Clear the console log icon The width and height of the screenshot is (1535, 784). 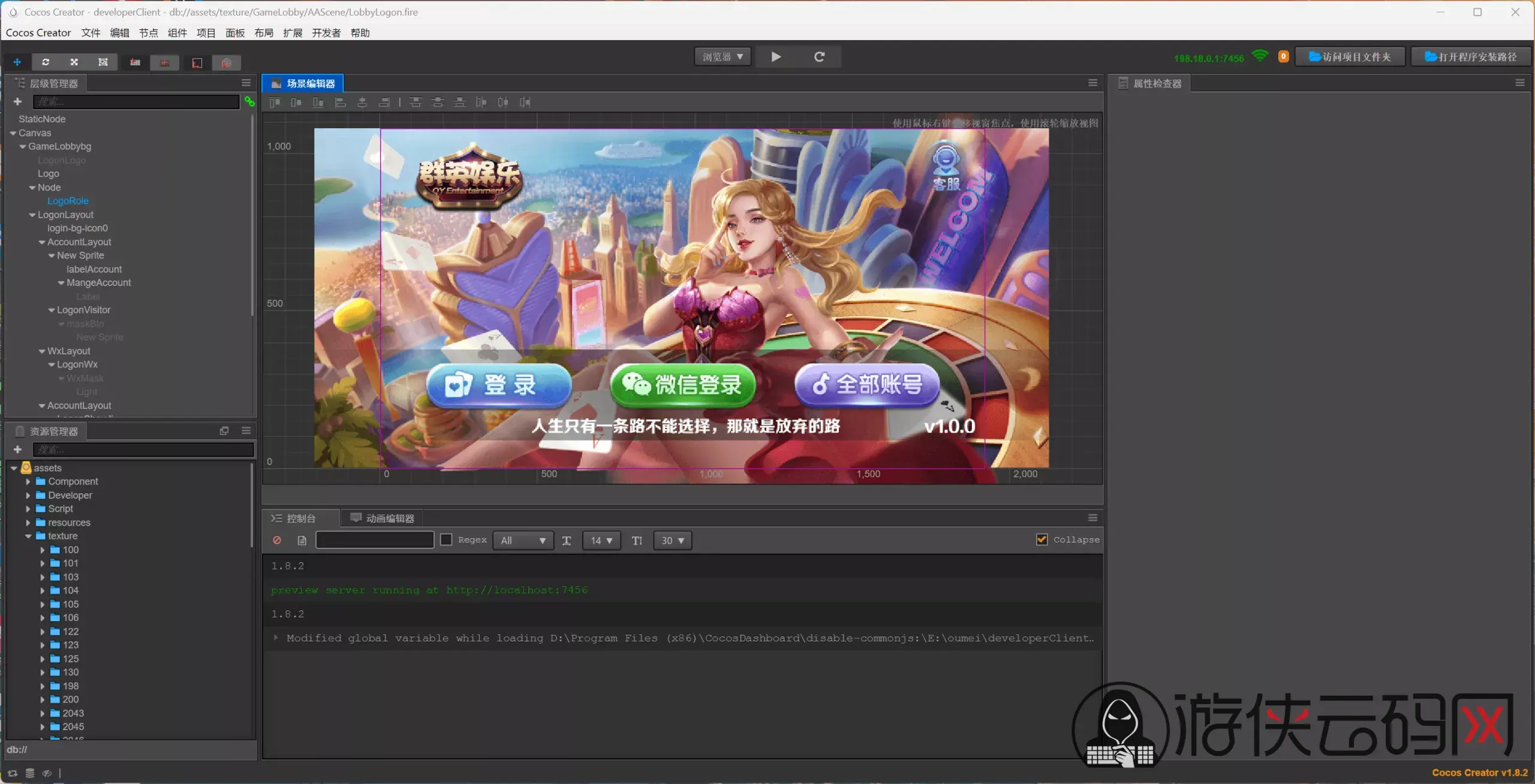pyautogui.click(x=277, y=540)
